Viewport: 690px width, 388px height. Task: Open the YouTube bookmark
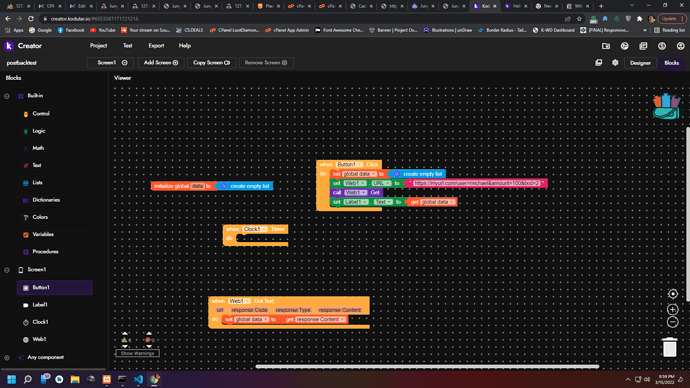(103, 30)
